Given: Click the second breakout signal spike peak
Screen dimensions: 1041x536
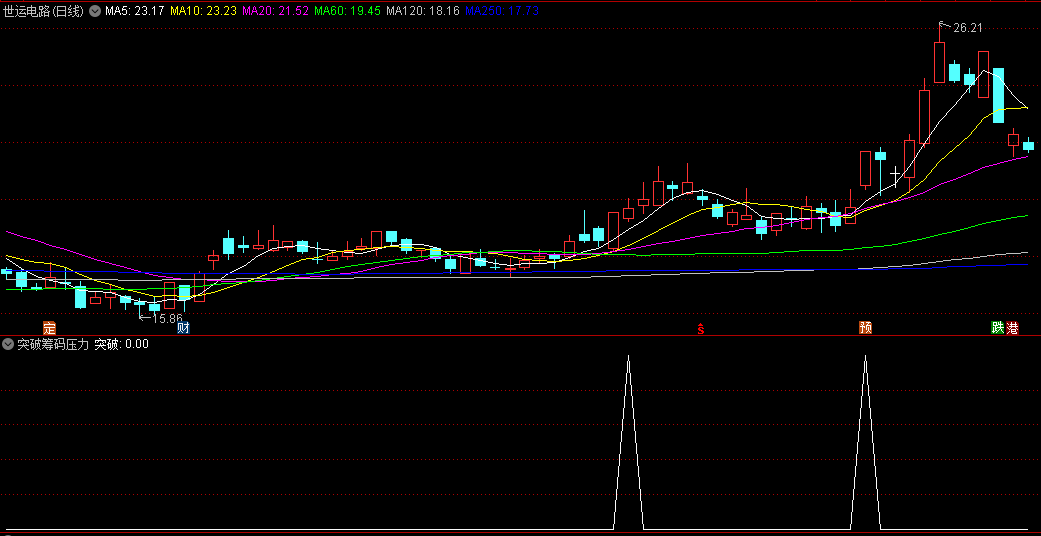Looking at the screenshot, I should point(865,356).
